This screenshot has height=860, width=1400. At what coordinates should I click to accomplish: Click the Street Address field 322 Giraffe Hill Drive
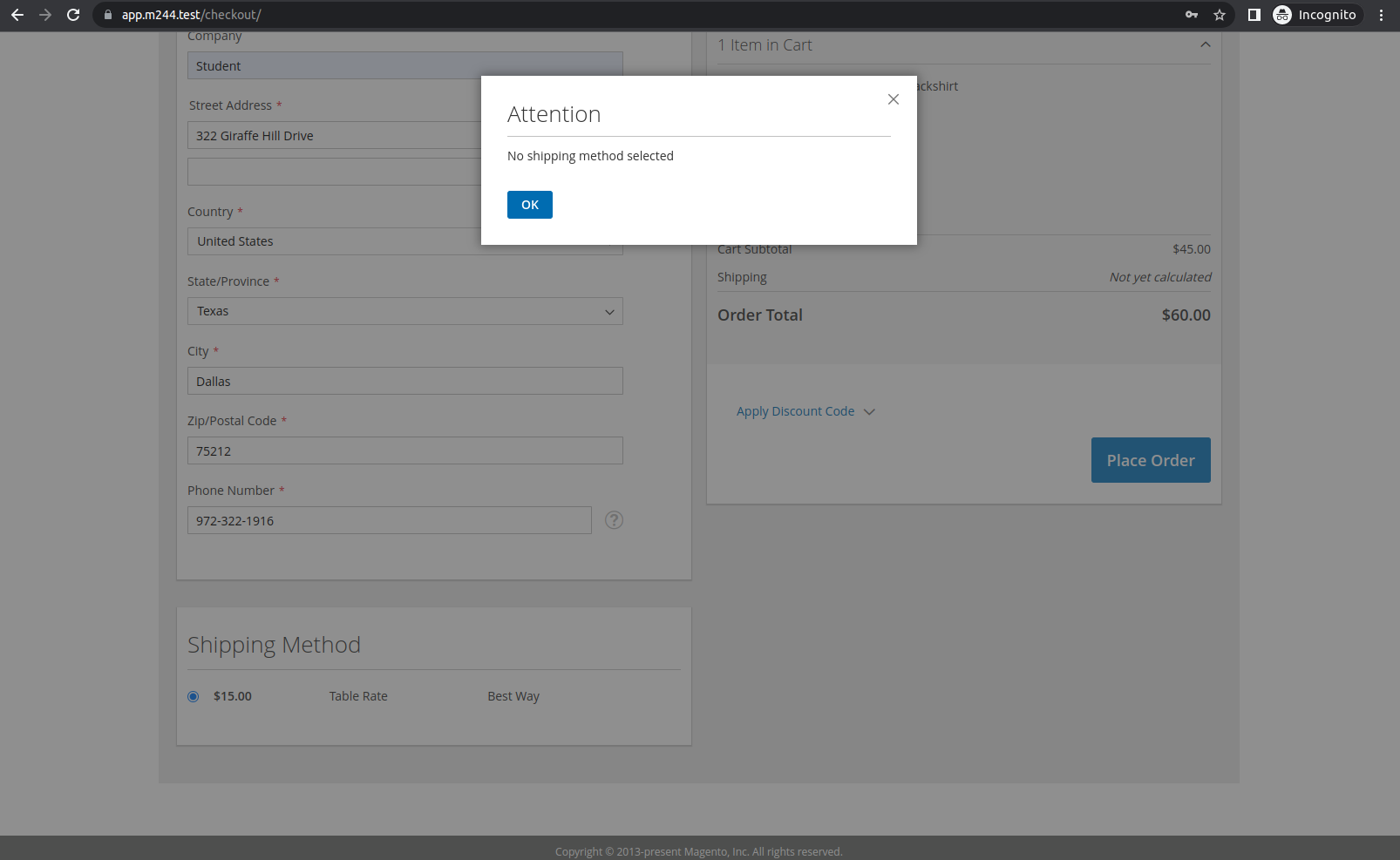[x=405, y=135]
